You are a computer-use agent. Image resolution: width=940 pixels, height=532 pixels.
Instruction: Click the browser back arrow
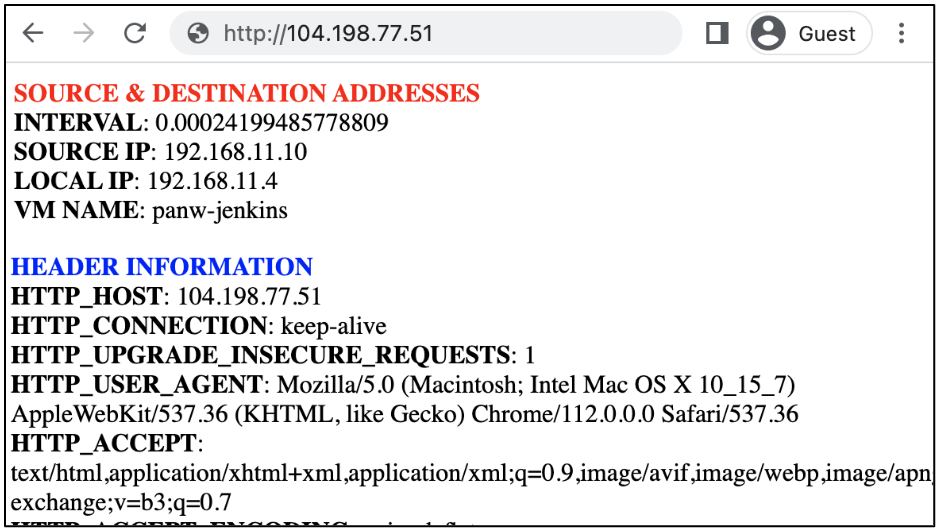click(x=34, y=34)
